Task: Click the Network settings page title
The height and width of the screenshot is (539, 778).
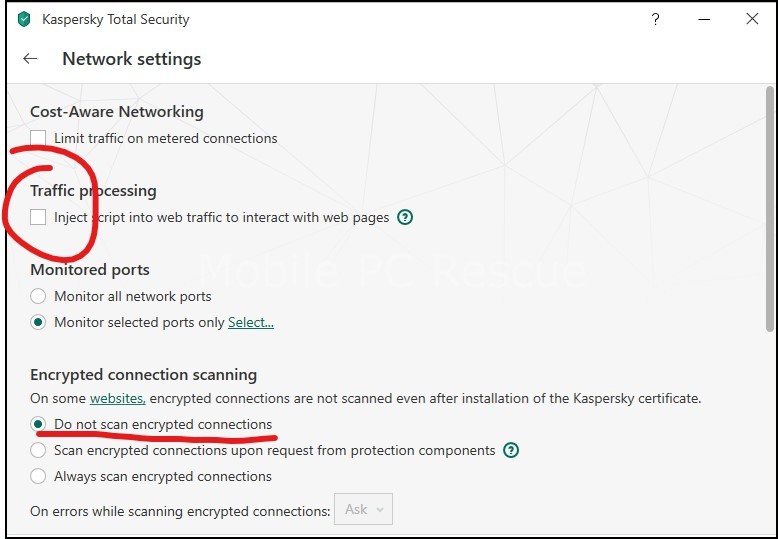Action: (x=131, y=59)
